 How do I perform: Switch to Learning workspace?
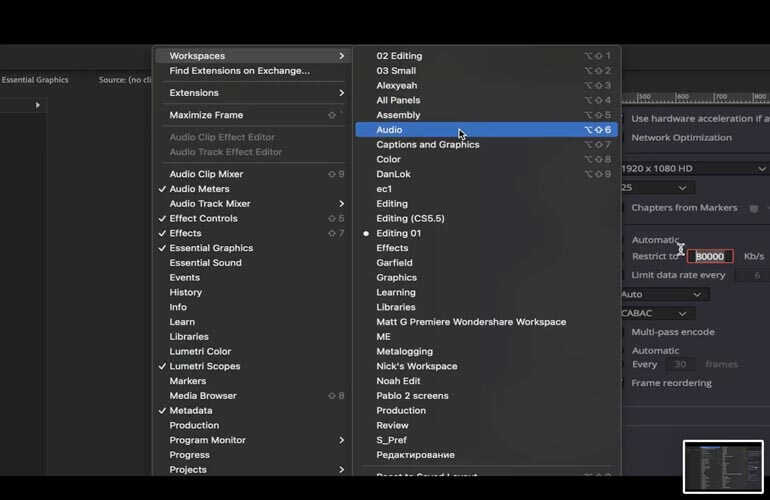(487, 292)
